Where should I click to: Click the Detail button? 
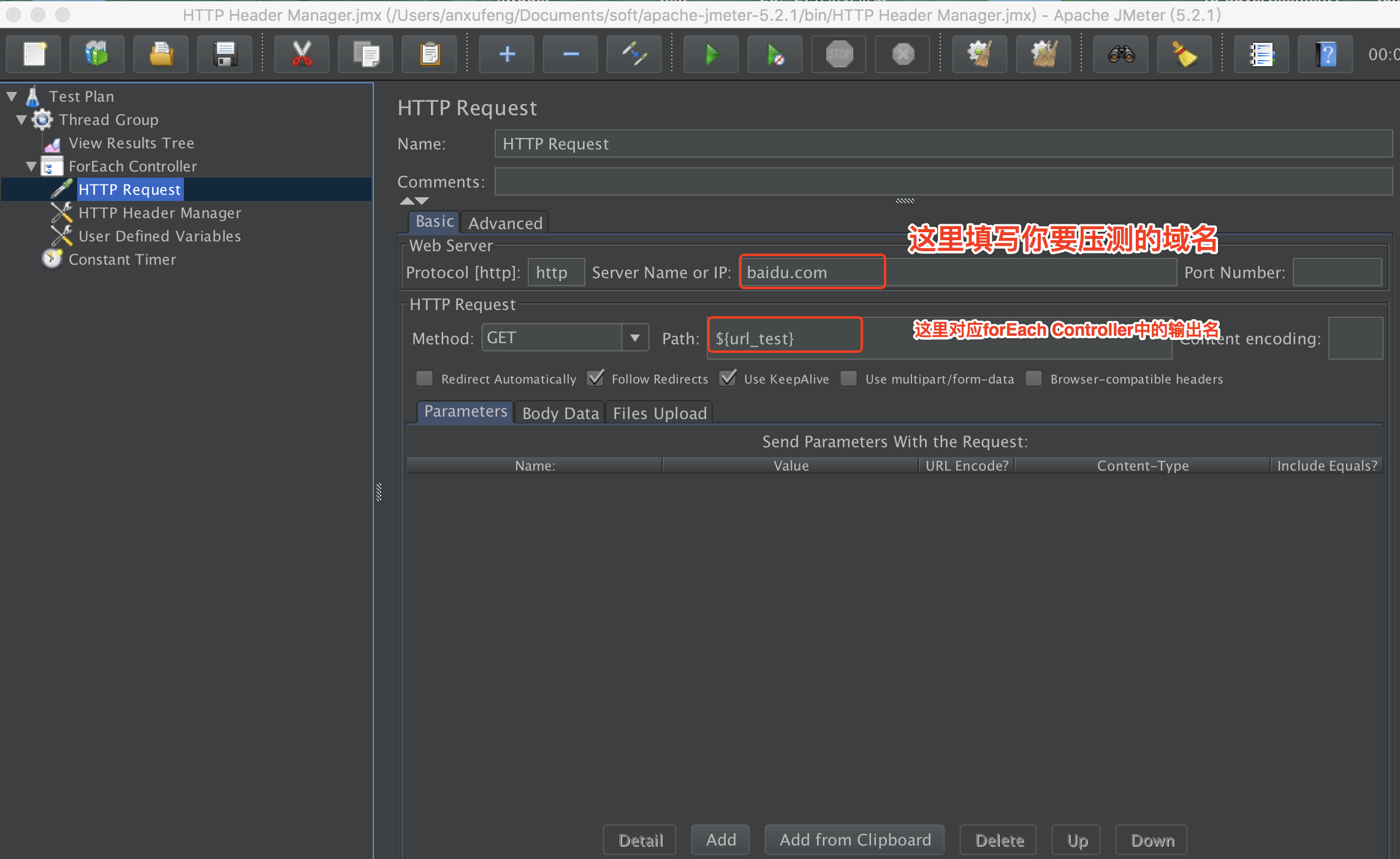click(640, 839)
